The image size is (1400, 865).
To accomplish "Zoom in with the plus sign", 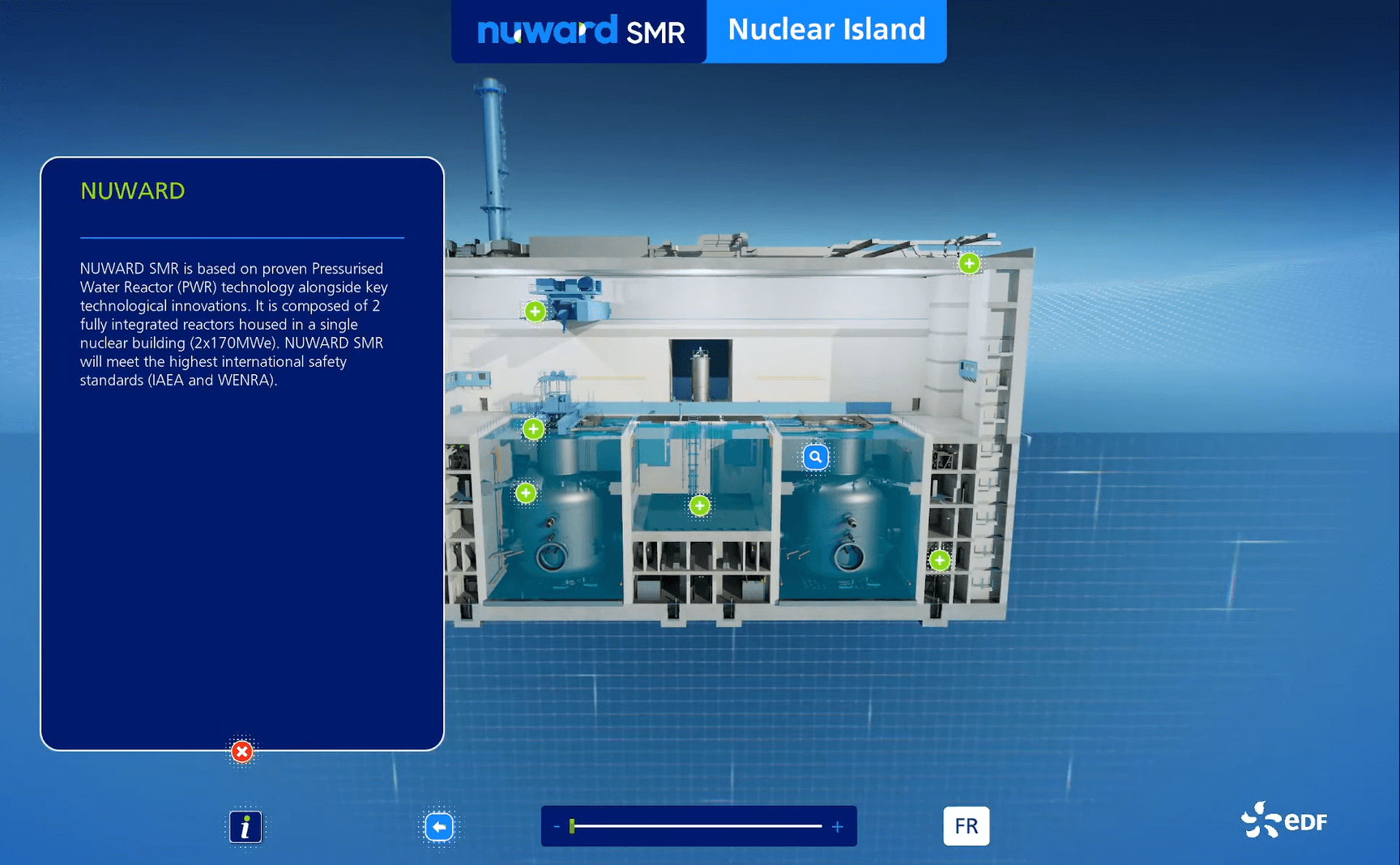I will (x=838, y=827).
